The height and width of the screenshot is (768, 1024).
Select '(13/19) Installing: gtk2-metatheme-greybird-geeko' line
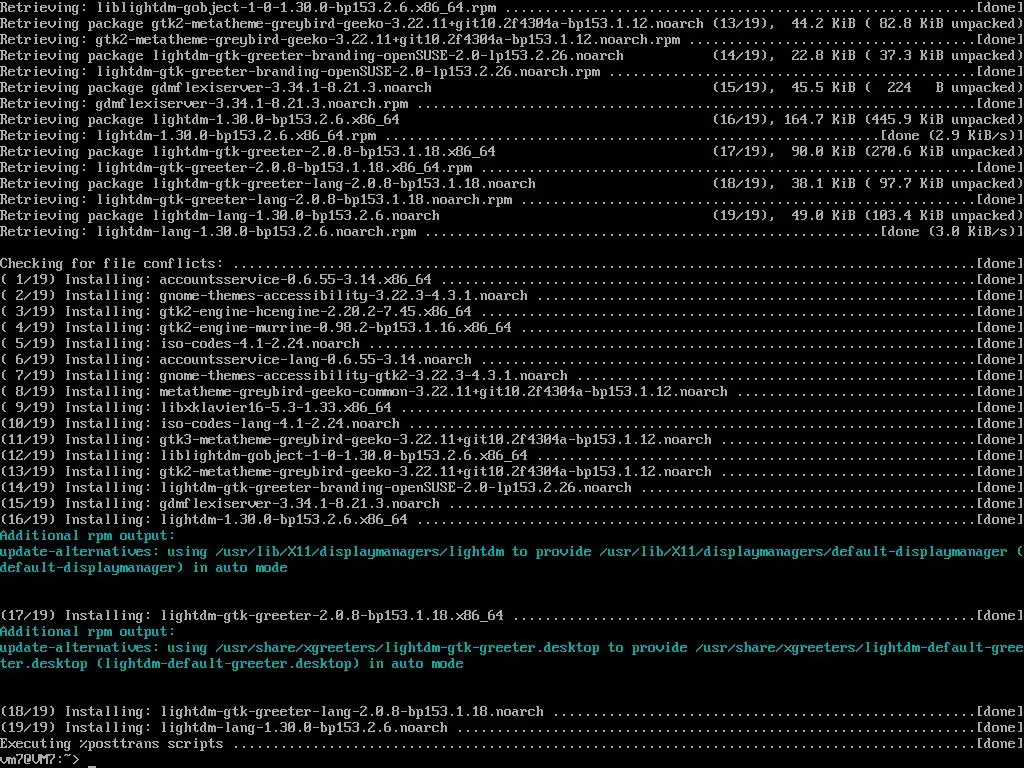pyautogui.click(x=512, y=472)
